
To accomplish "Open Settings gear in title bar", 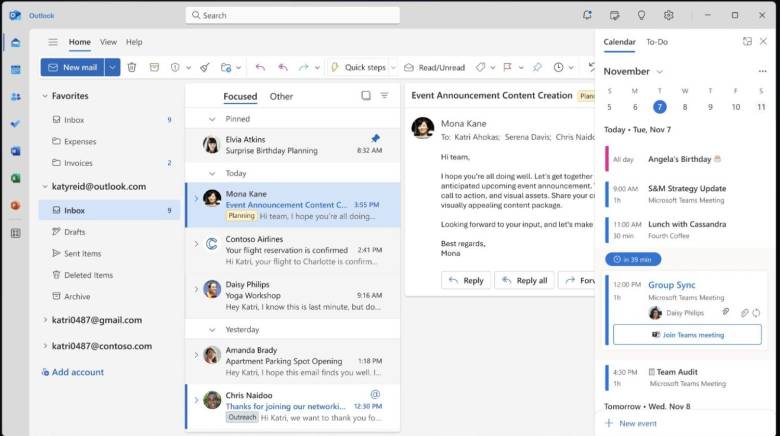I will (669, 15).
